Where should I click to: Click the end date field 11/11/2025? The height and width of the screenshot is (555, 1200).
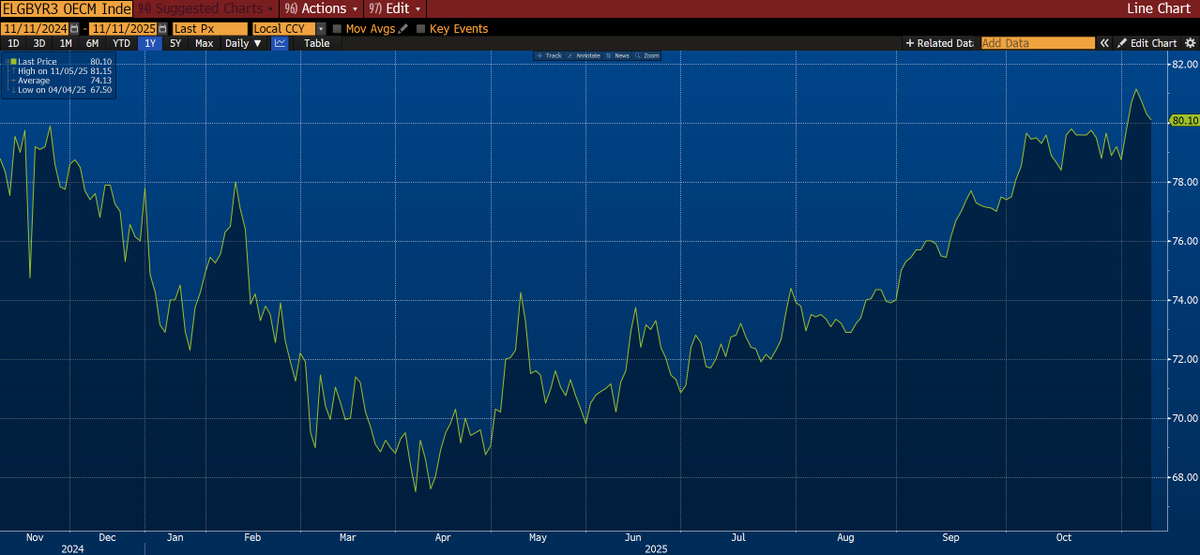click(x=125, y=29)
